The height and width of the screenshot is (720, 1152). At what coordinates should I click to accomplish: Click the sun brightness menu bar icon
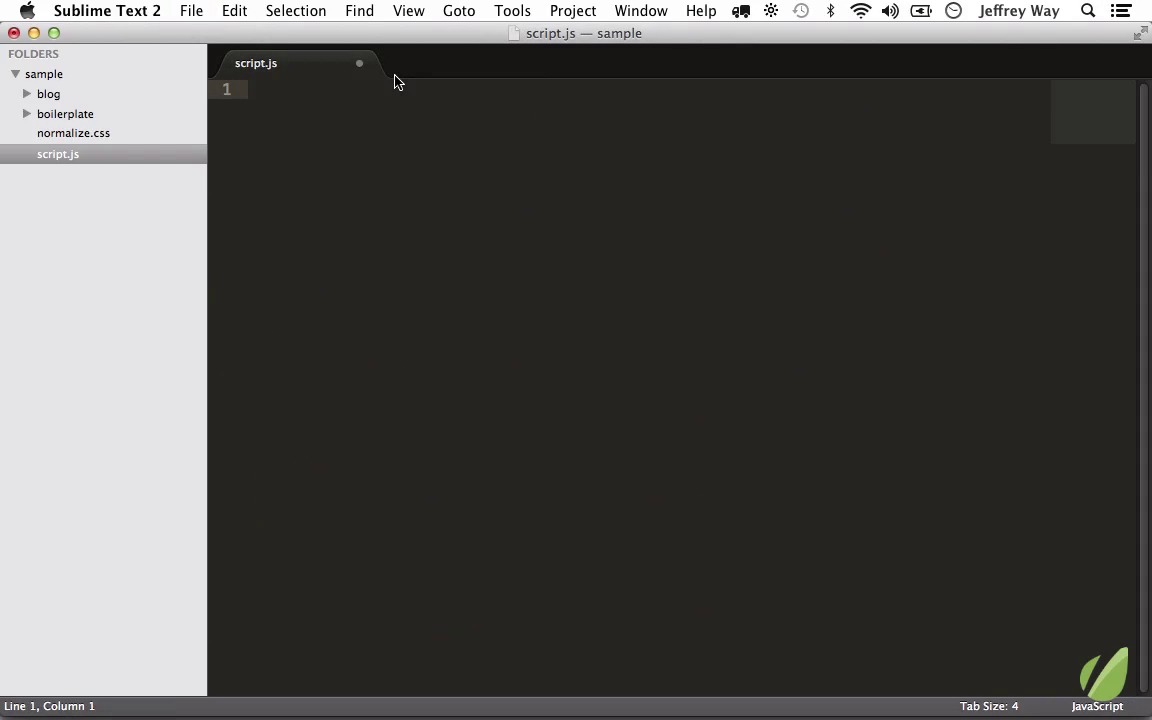[x=771, y=11]
